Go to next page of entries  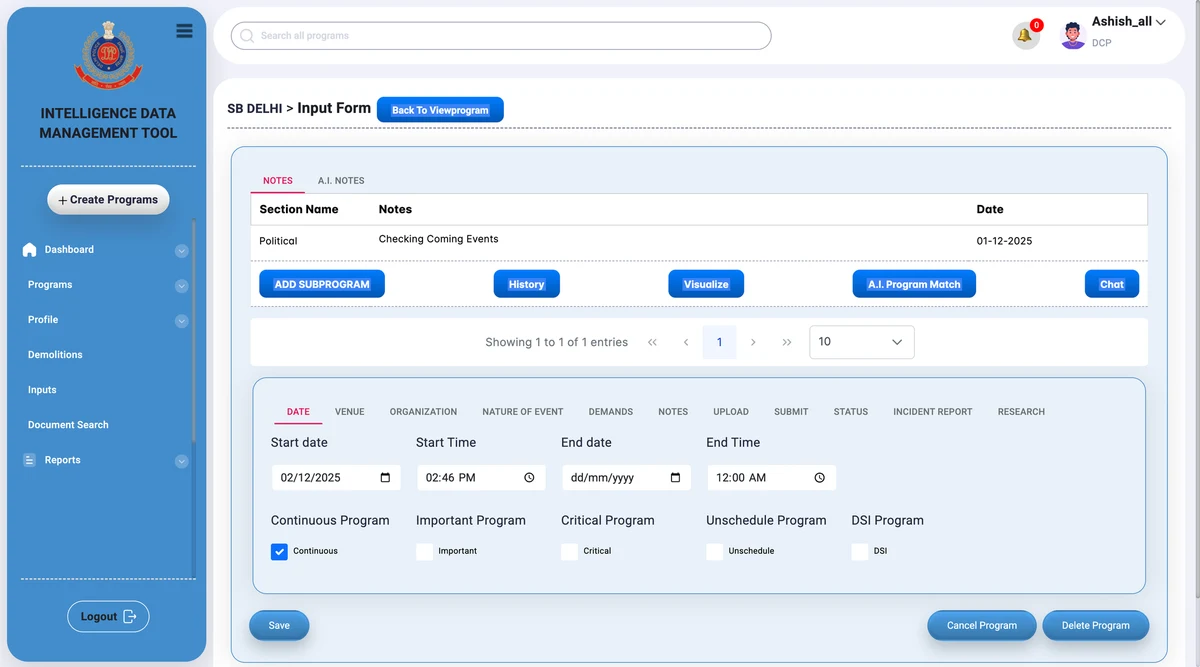753,342
